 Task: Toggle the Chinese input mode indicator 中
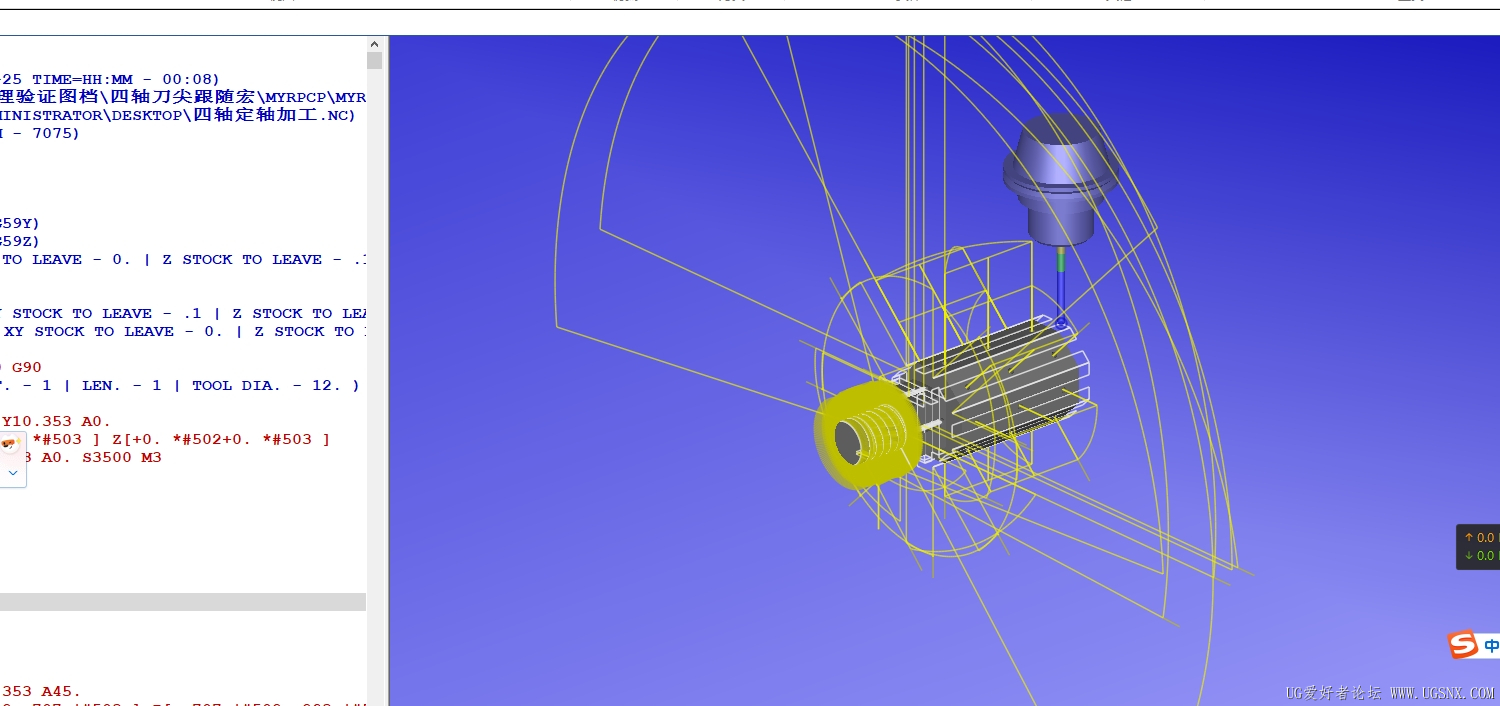coord(1491,645)
